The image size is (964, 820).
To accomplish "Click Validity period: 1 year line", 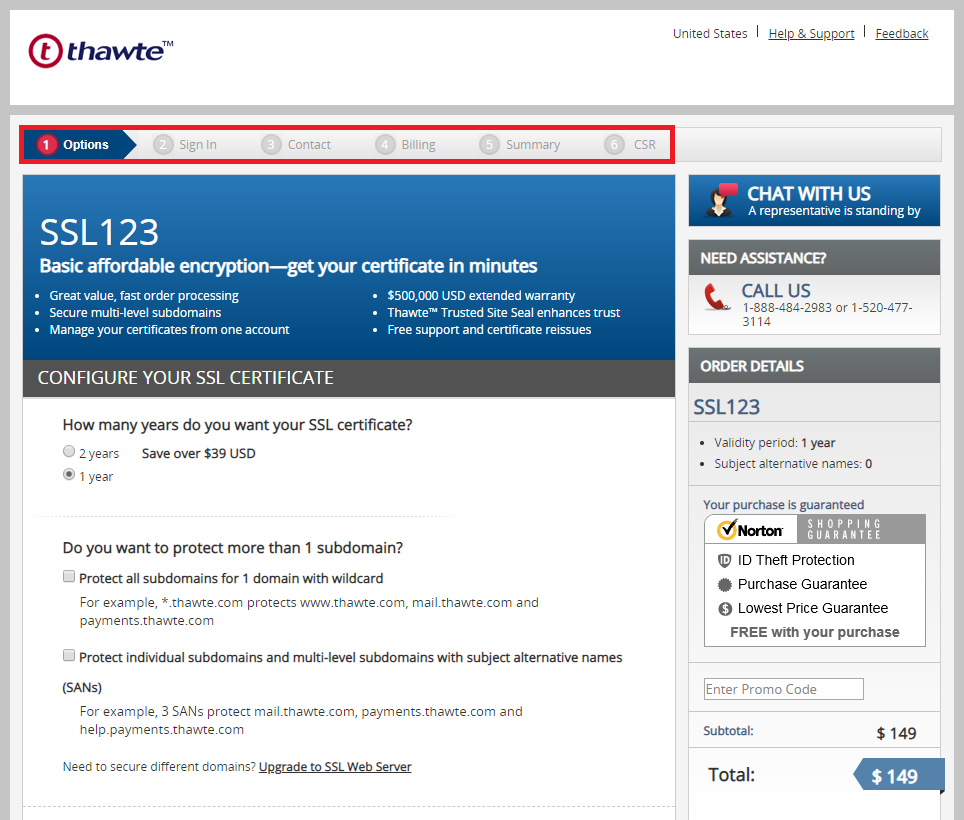I will pos(775,443).
